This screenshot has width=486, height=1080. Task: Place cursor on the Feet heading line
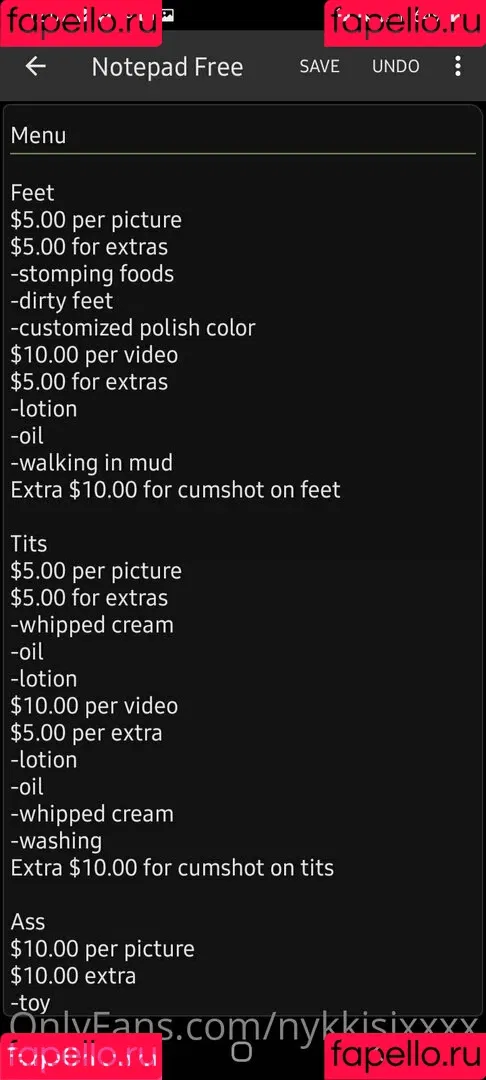(32, 193)
